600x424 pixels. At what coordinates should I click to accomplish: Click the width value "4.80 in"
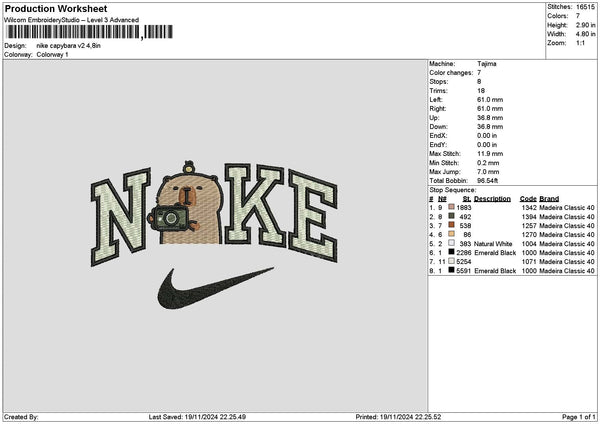585,34
